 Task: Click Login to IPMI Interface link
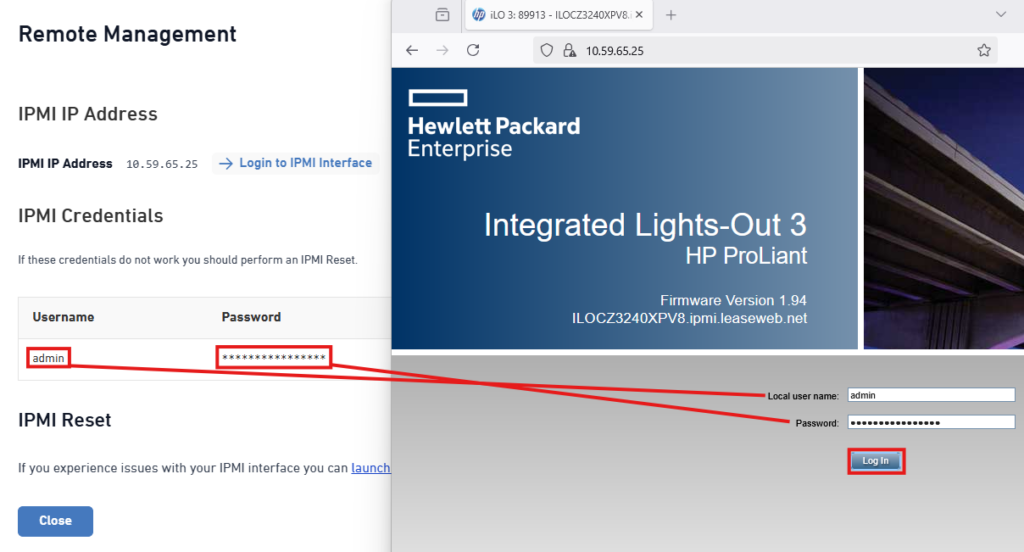pos(295,163)
